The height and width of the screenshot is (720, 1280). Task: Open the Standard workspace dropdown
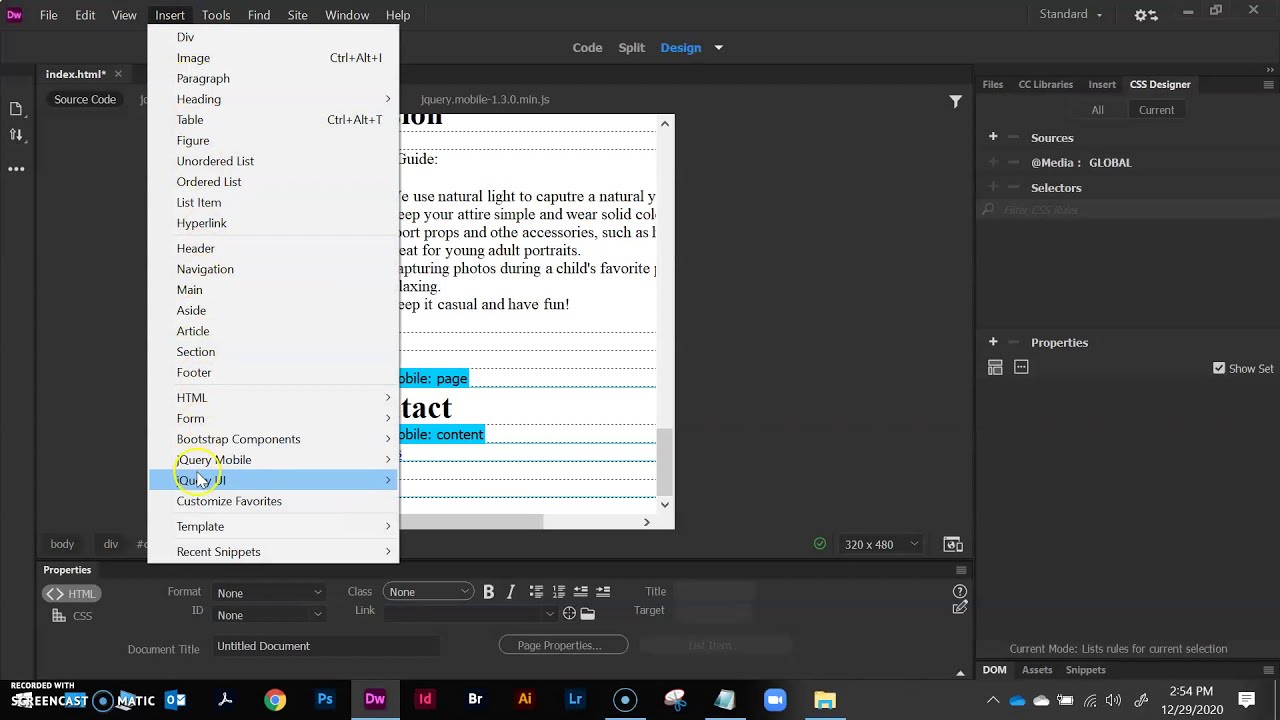(x=1071, y=14)
